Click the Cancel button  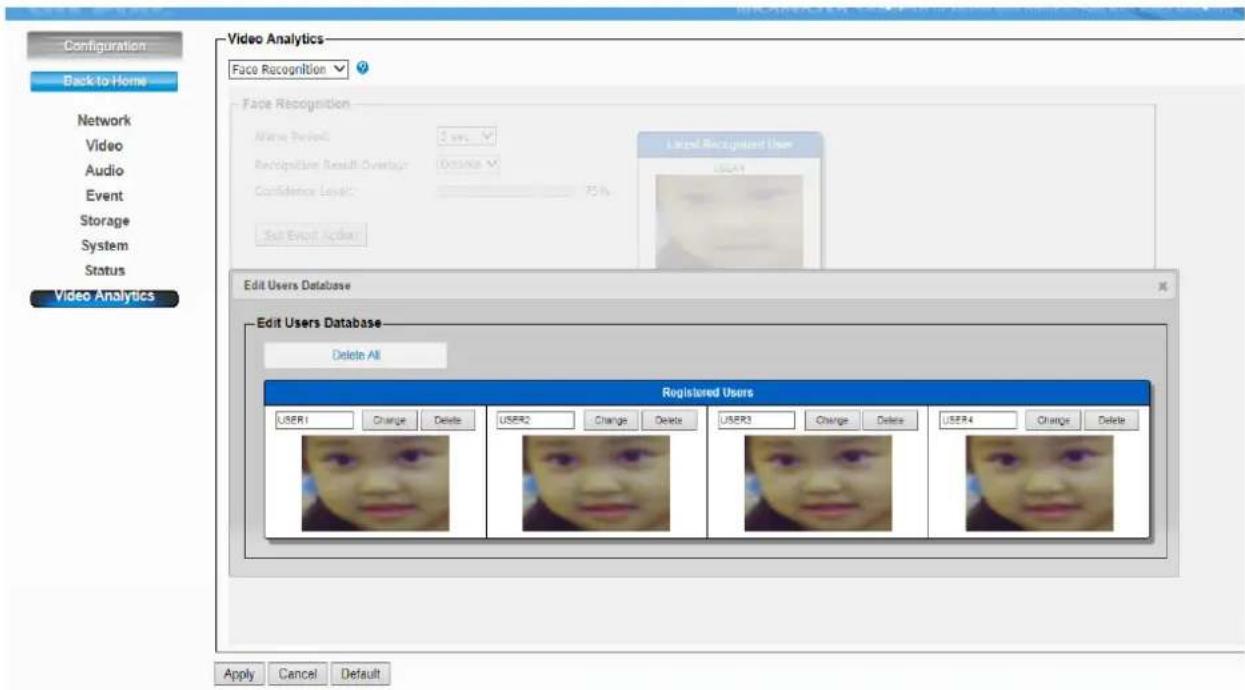[x=297, y=674]
